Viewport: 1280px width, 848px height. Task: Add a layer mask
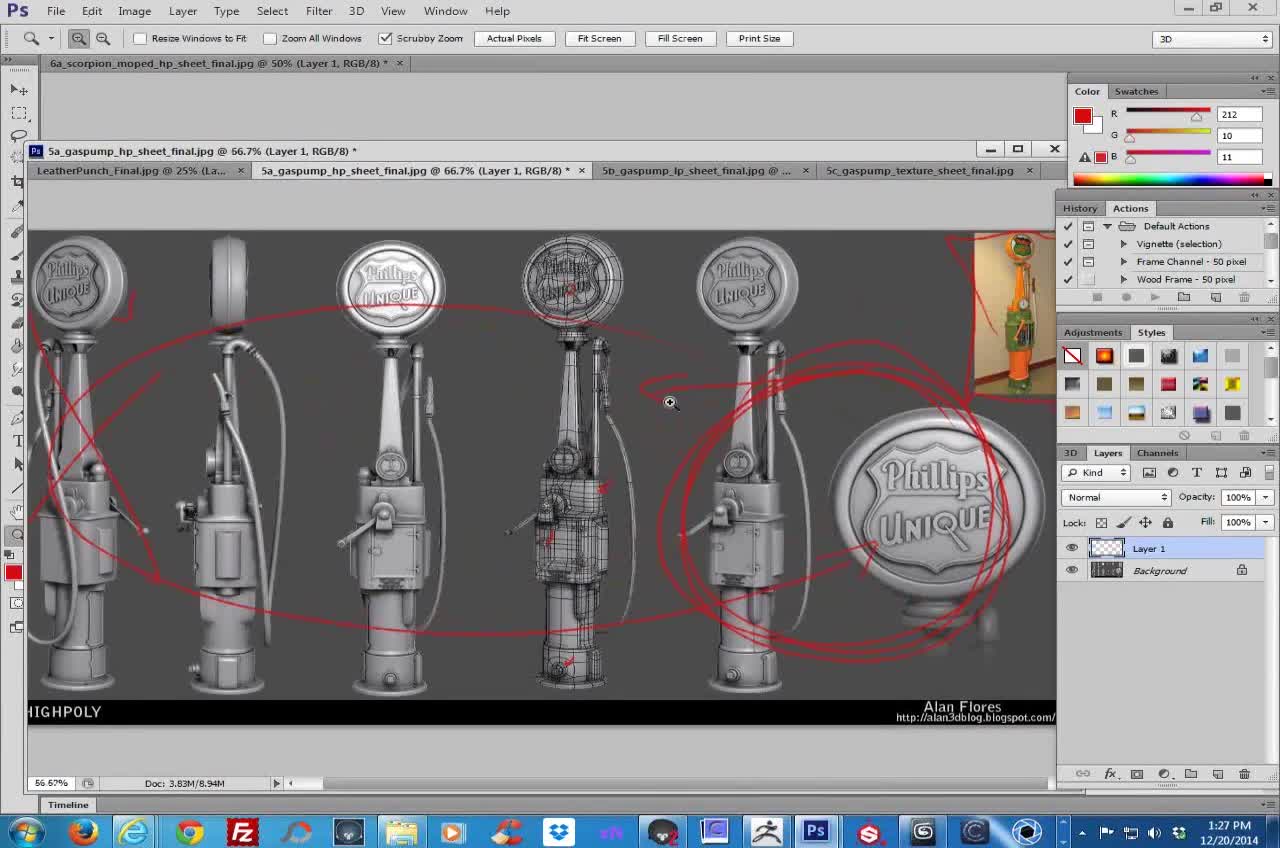coord(1137,774)
